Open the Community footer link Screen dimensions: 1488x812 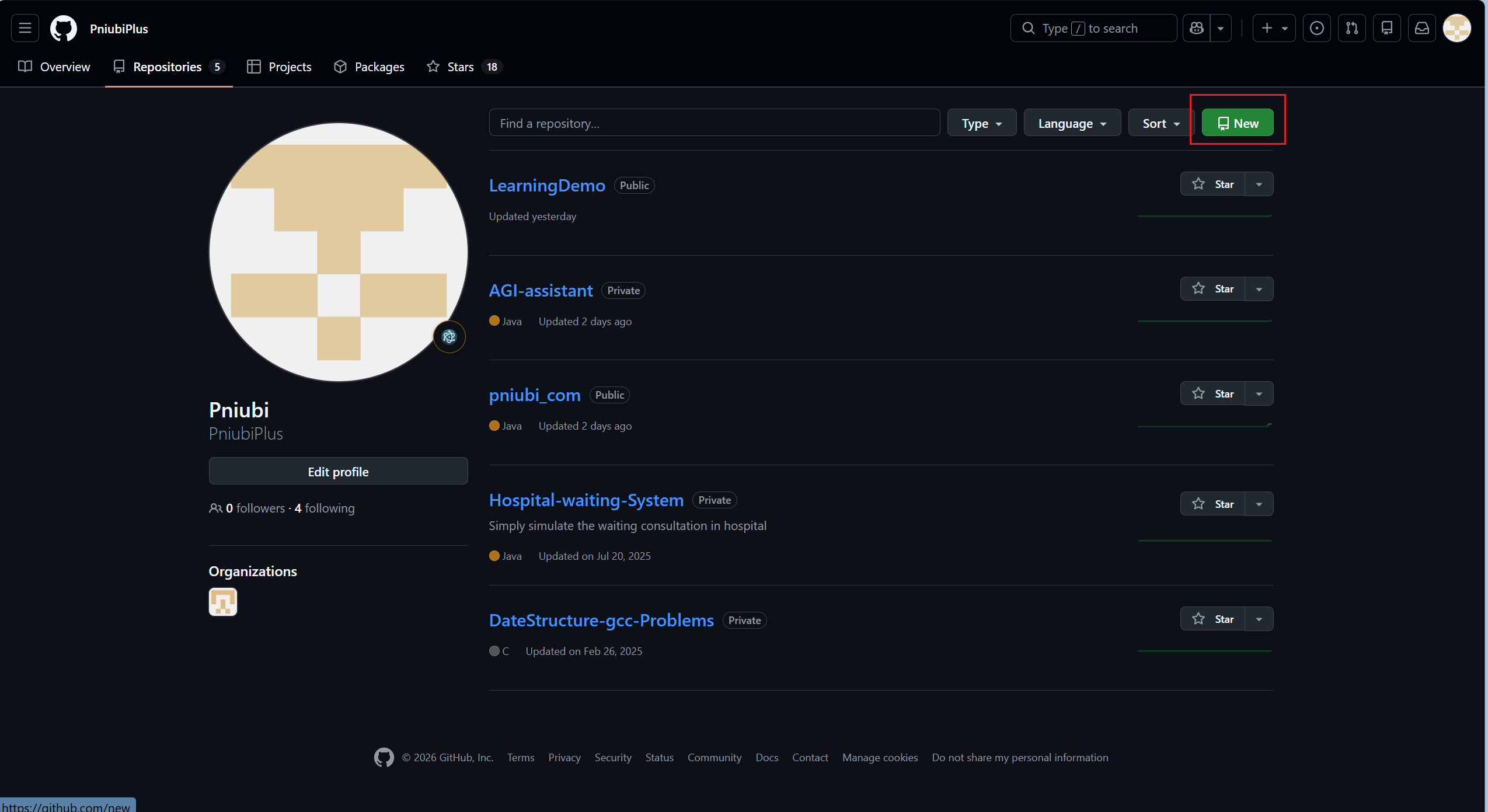715,758
